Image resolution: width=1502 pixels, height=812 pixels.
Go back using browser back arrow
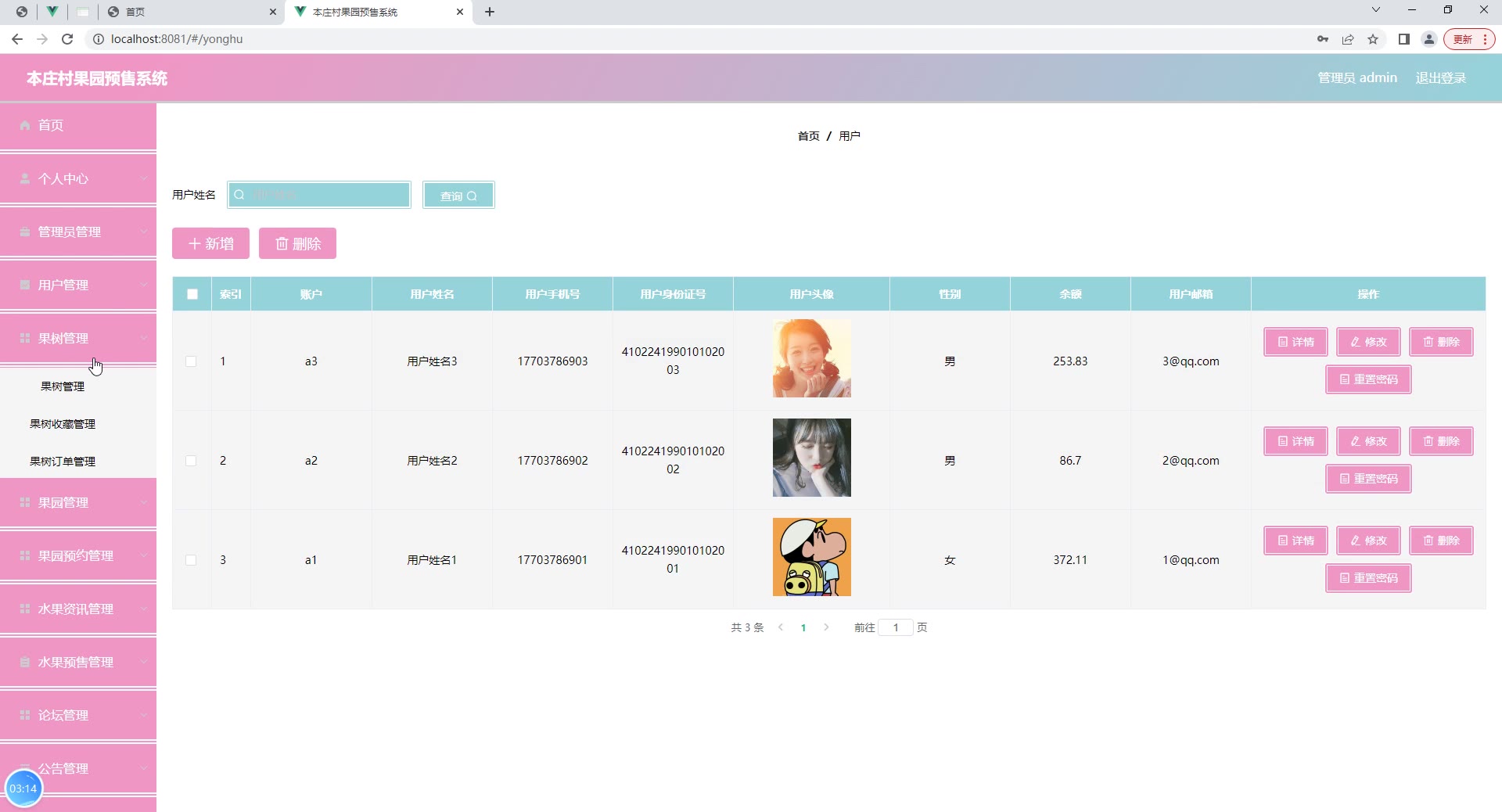click(x=17, y=39)
